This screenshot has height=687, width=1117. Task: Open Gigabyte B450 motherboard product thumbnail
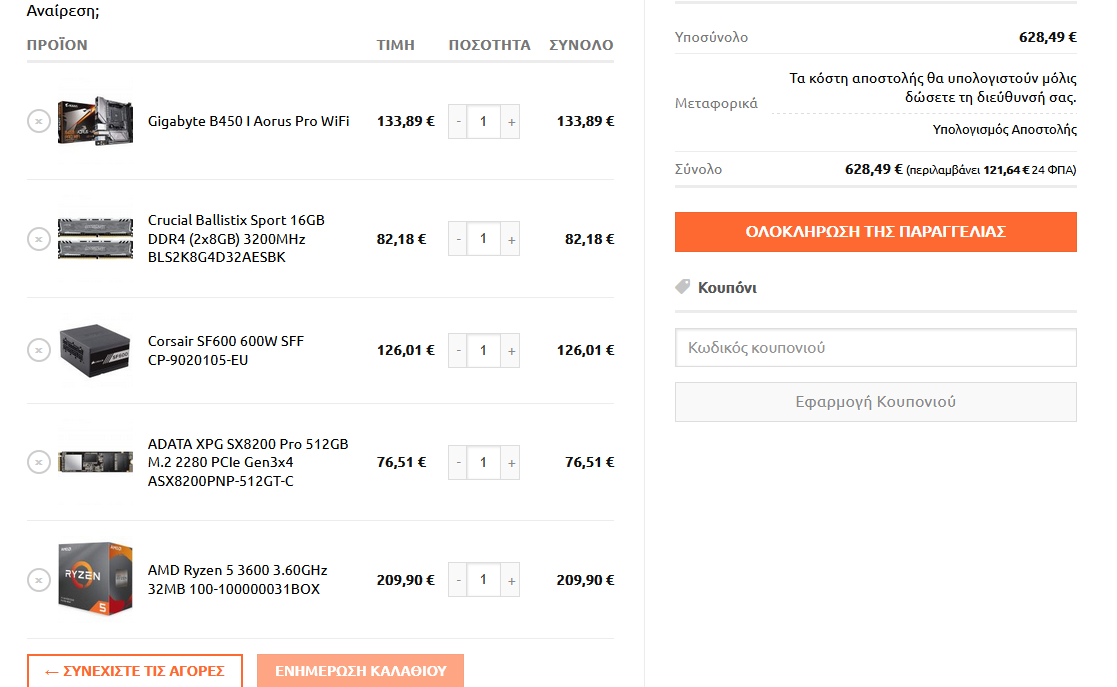[x=95, y=121]
